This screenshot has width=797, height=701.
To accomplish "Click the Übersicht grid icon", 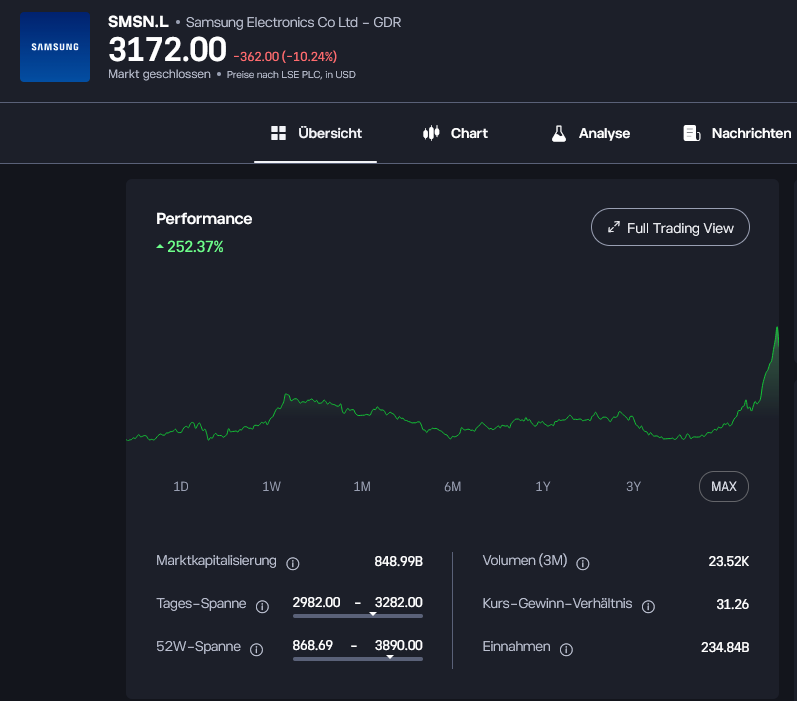I will (278, 133).
